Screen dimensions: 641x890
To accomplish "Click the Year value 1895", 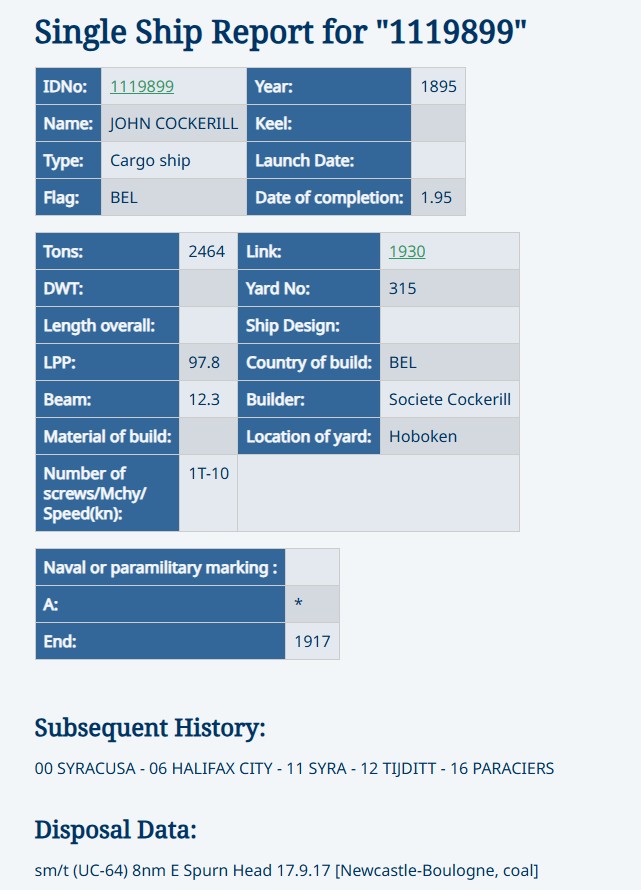I will click(438, 87).
